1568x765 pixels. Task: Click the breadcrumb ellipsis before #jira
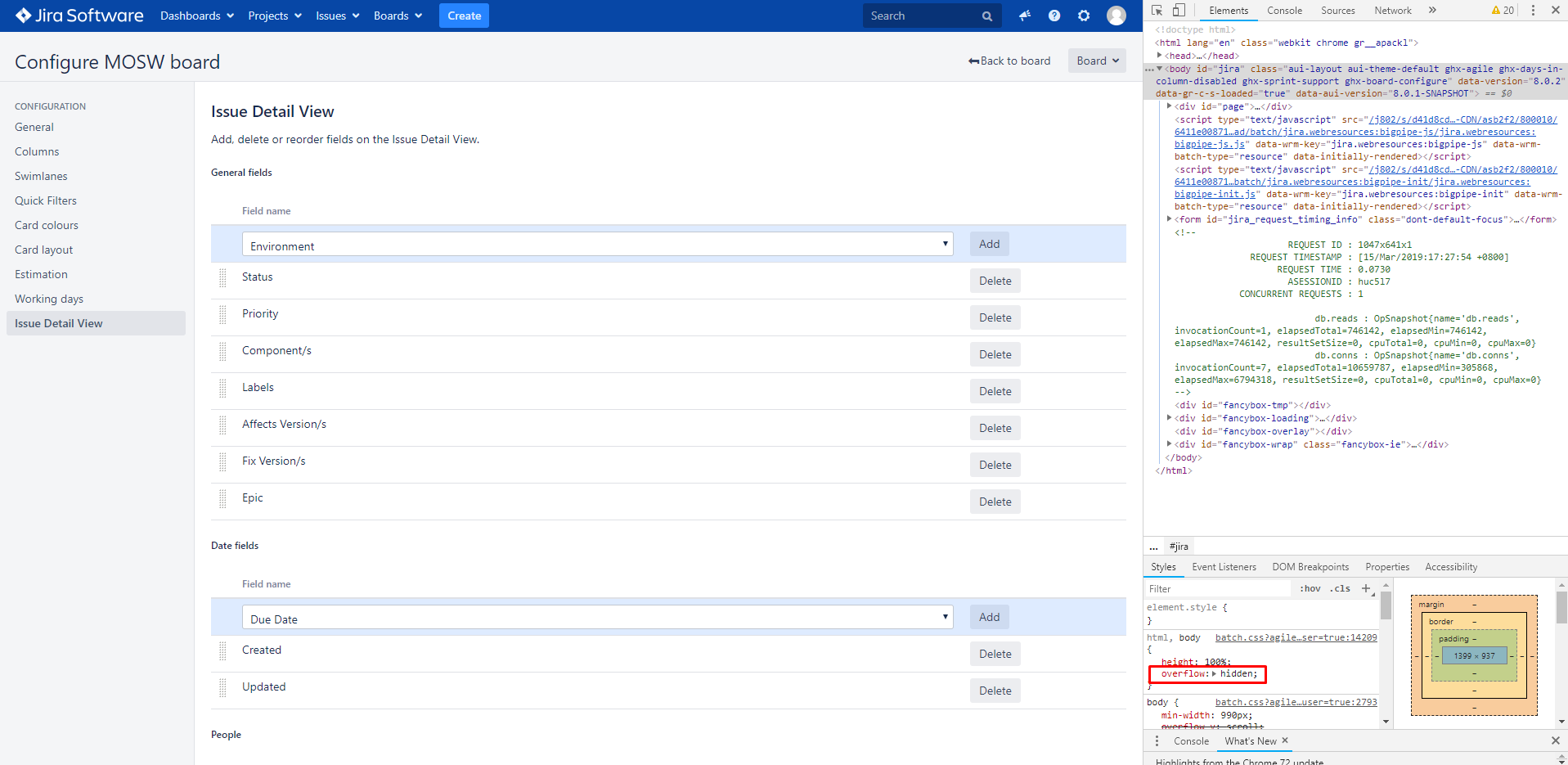pyautogui.click(x=1154, y=547)
